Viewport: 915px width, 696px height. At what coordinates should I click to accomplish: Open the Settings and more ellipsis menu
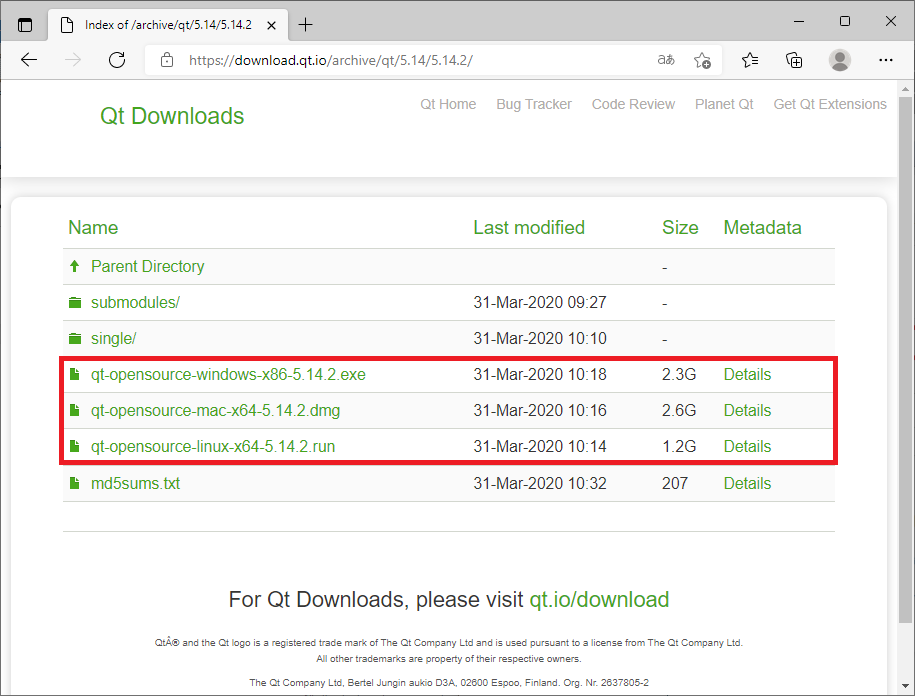point(886,60)
